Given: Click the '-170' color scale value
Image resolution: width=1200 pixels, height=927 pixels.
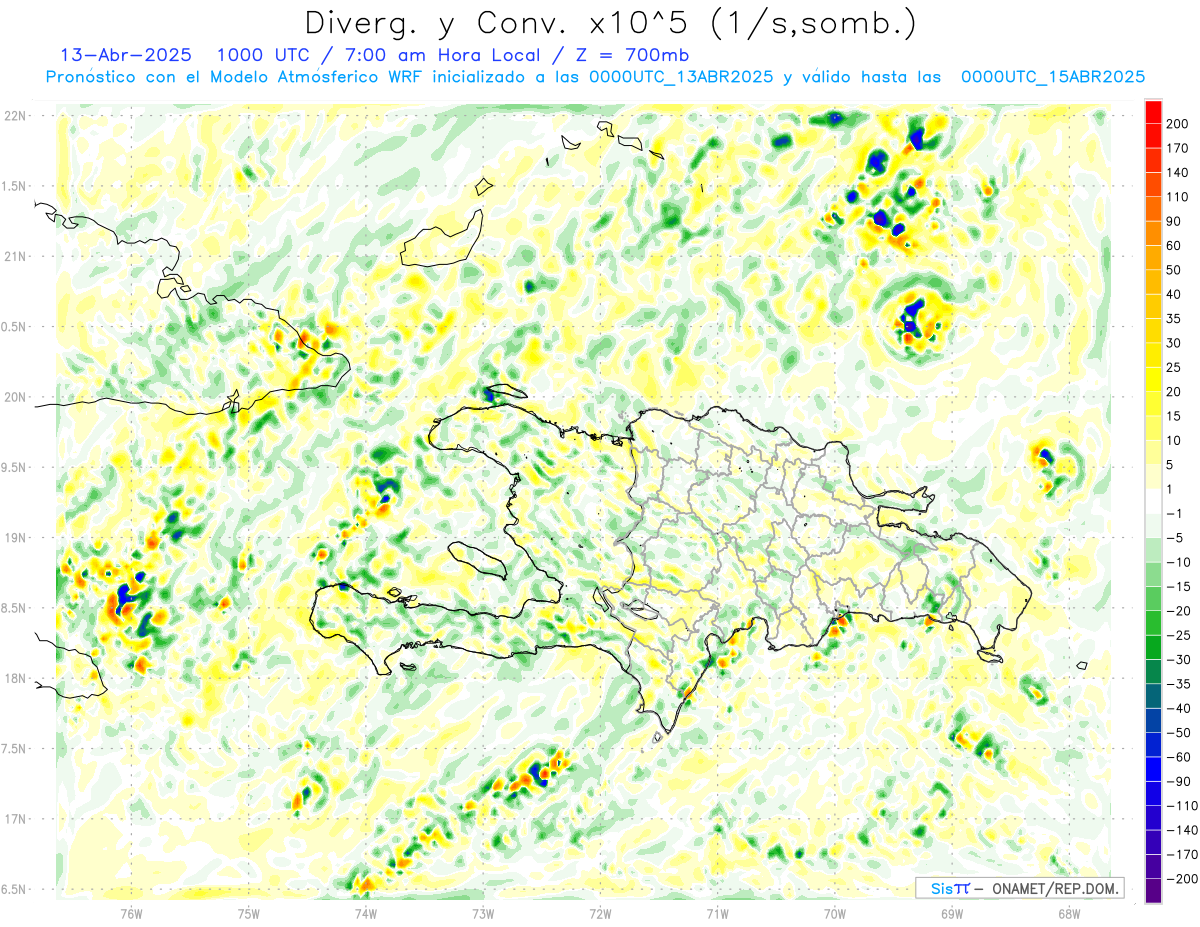Looking at the screenshot, I should (x=1181, y=854).
